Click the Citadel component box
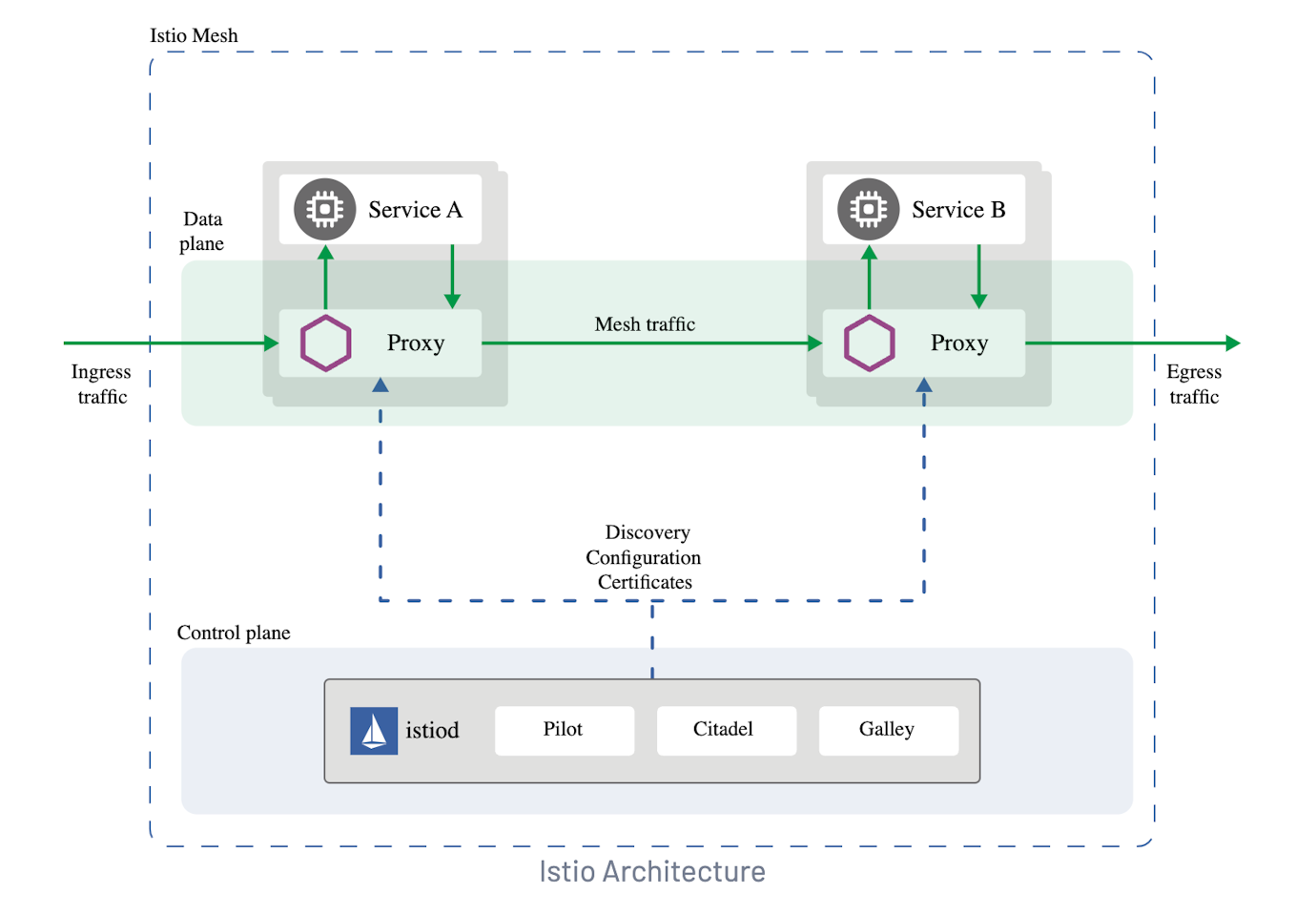1316x915 pixels. coord(726,730)
